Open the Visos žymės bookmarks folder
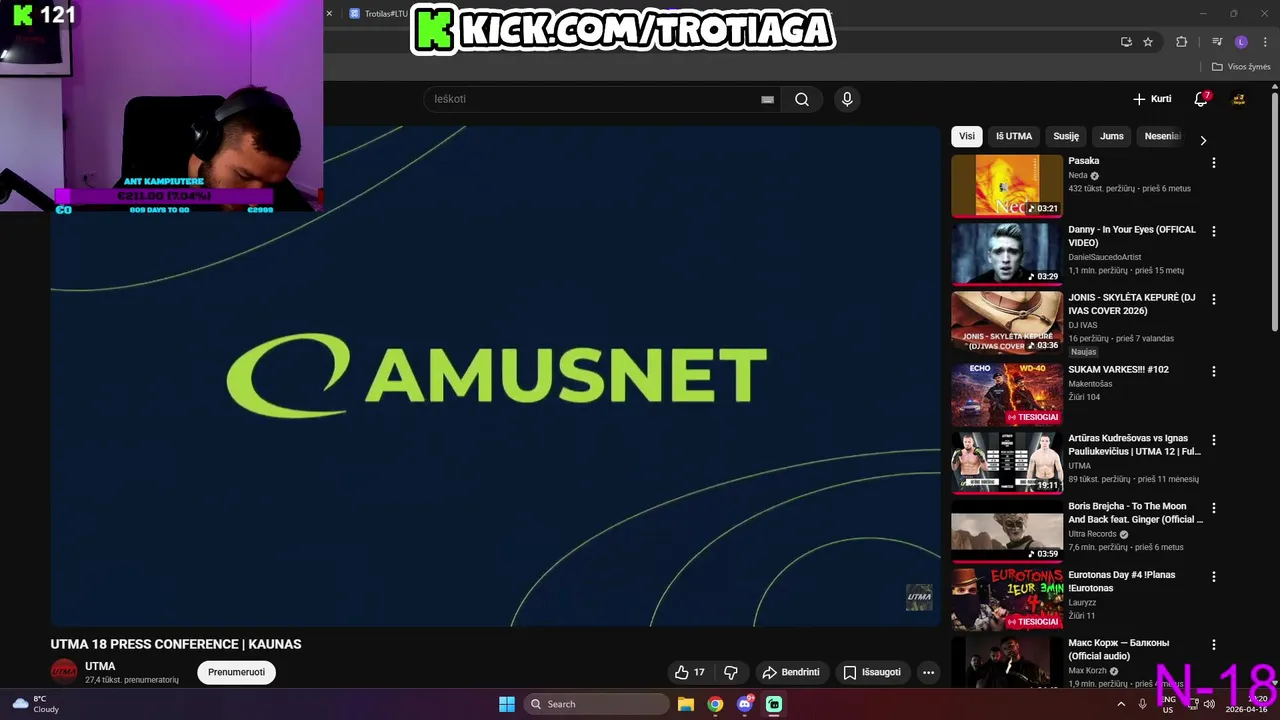This screenshot has height=720, width=1280. [x=1241, y=67]
